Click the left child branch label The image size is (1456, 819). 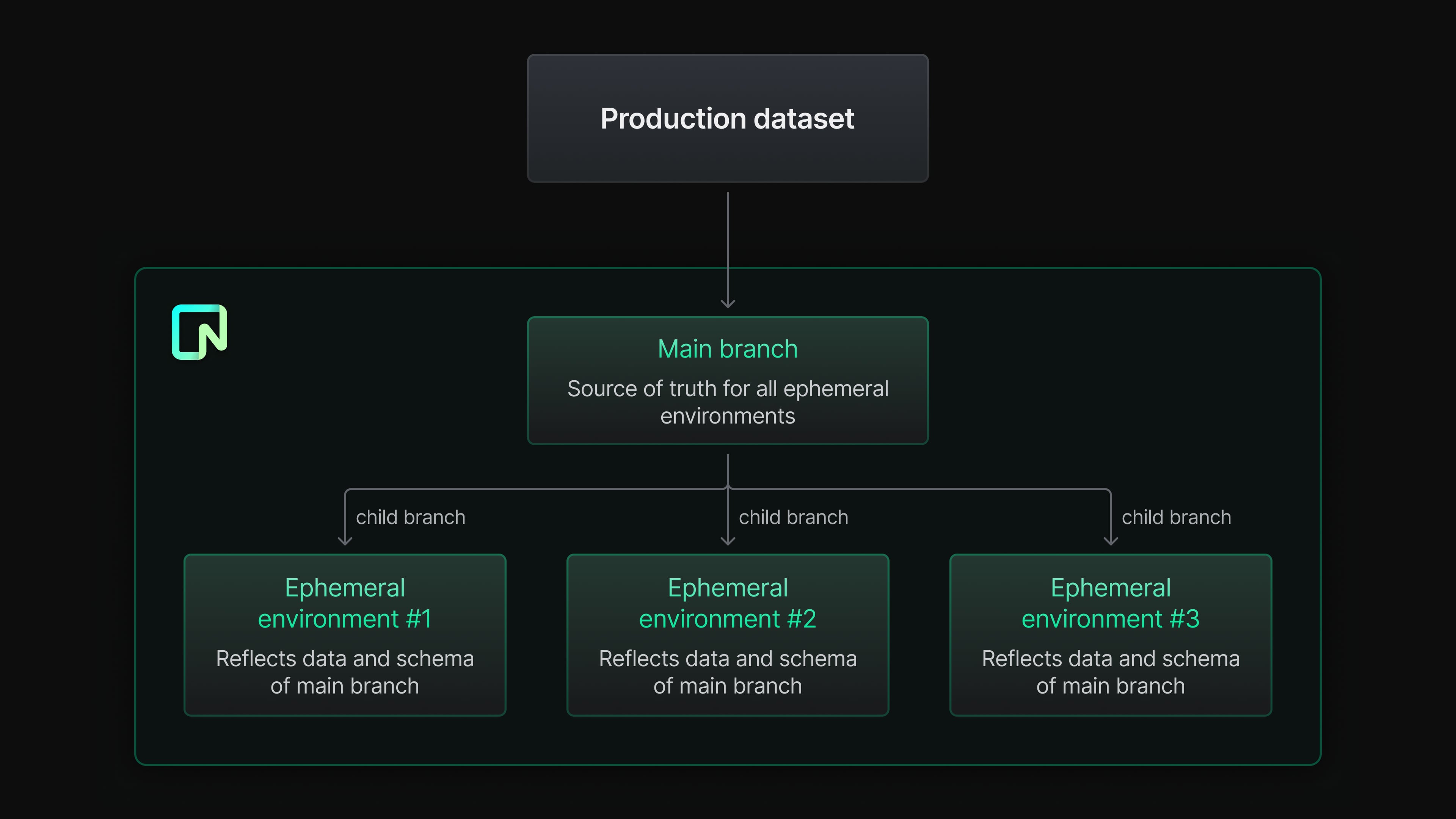click(410, 517)
